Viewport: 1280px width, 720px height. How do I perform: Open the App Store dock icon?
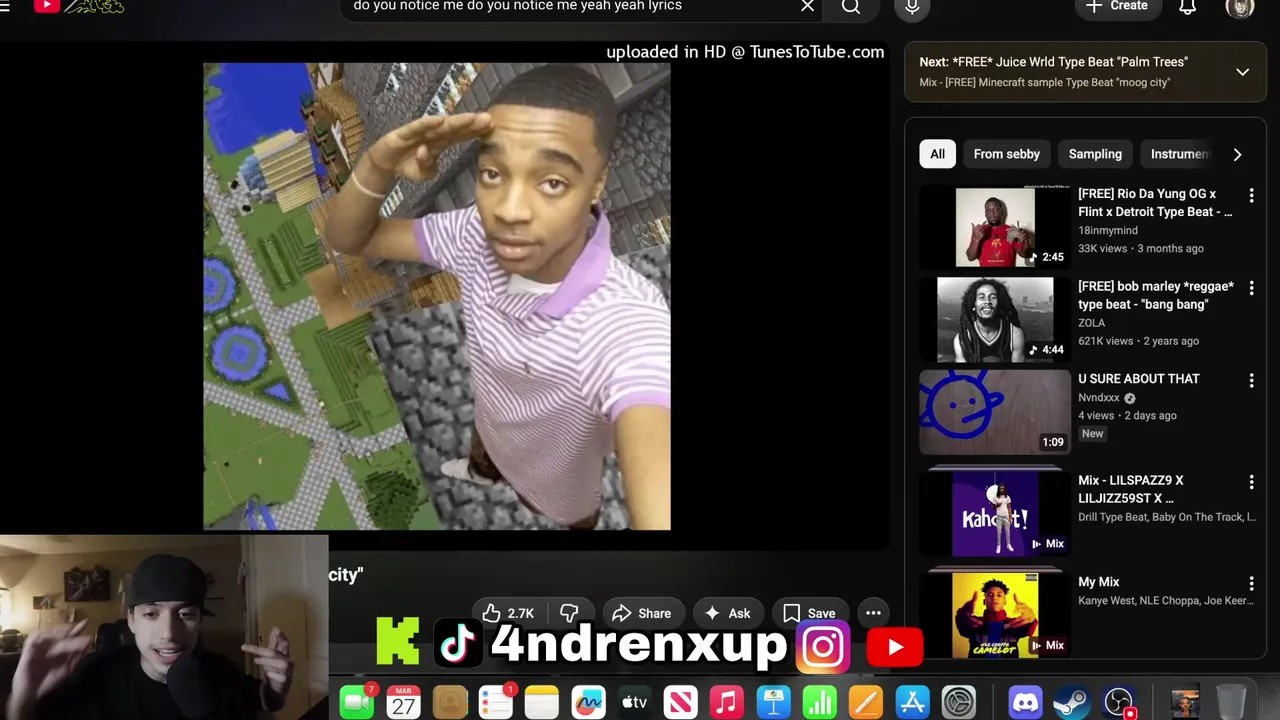(912, 702)
